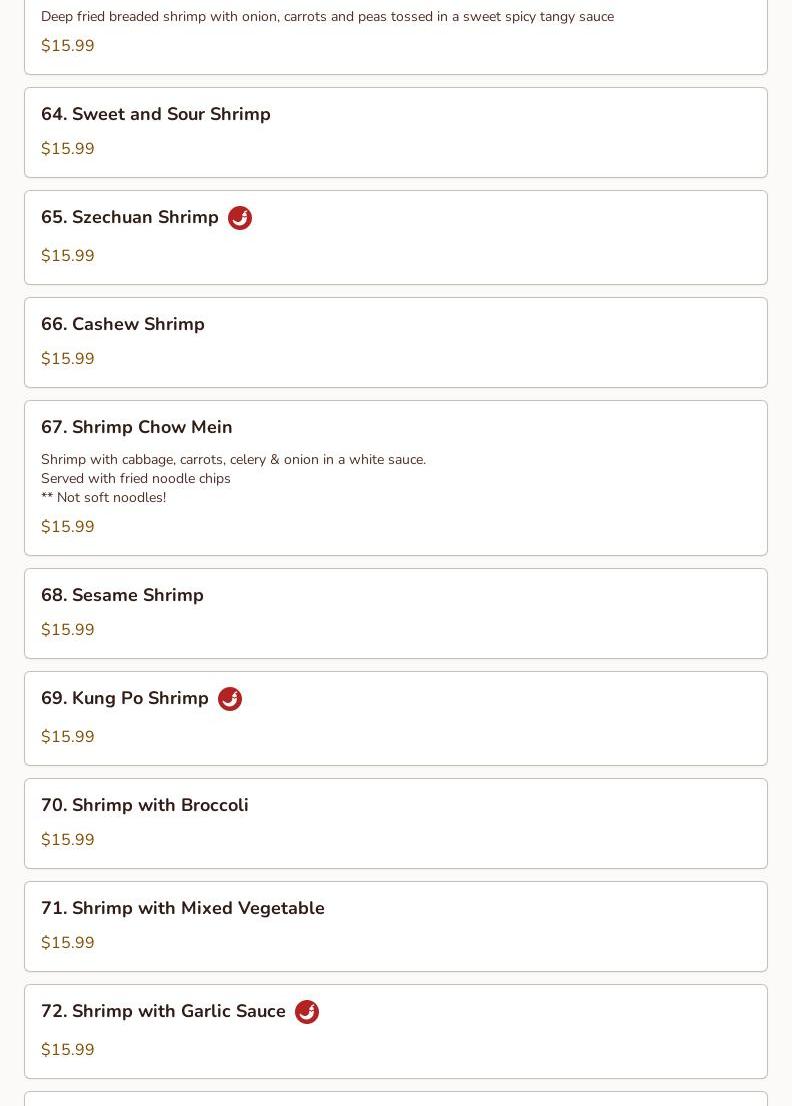Open the 64. Sweet and Sour Shrimp item
The image size is (792, 1106).
(396, 133)
